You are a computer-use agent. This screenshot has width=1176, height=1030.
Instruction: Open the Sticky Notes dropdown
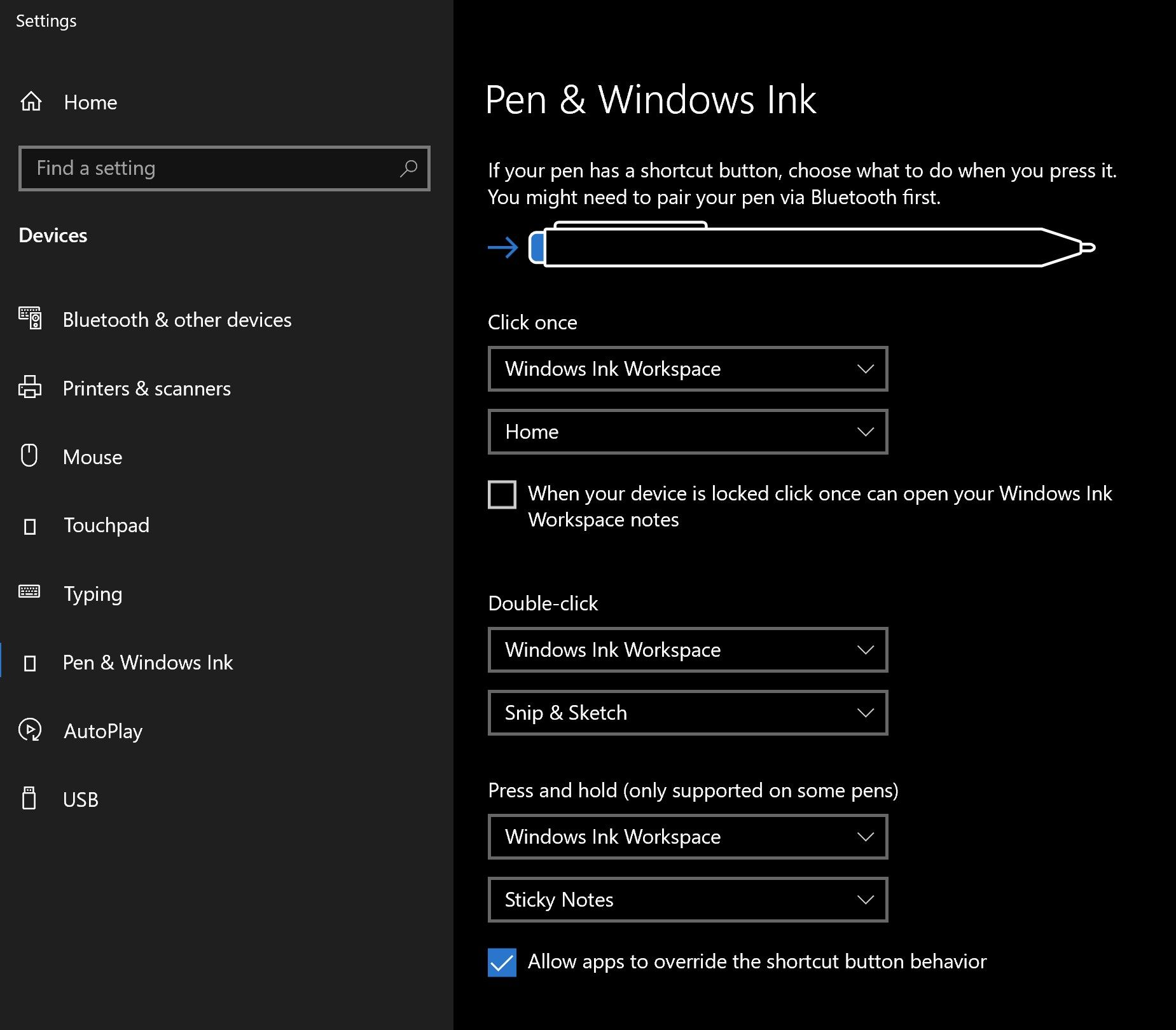(x=688, y=900)
